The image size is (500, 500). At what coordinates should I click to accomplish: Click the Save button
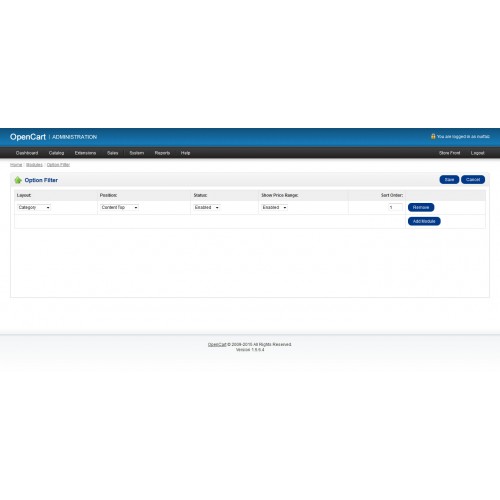pyautogui.click(x=449, y=180)
